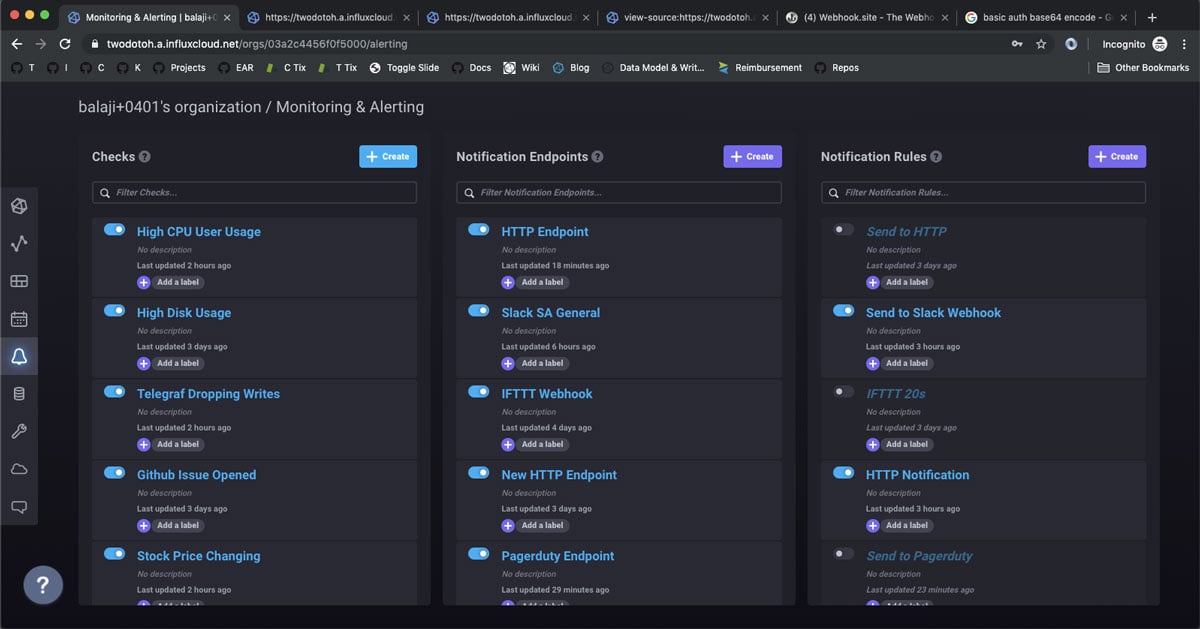Click the Filter Notification Endpoints search field
Image resolution: width=1200 pixels, height=629 pixels.
pos(618,192)
